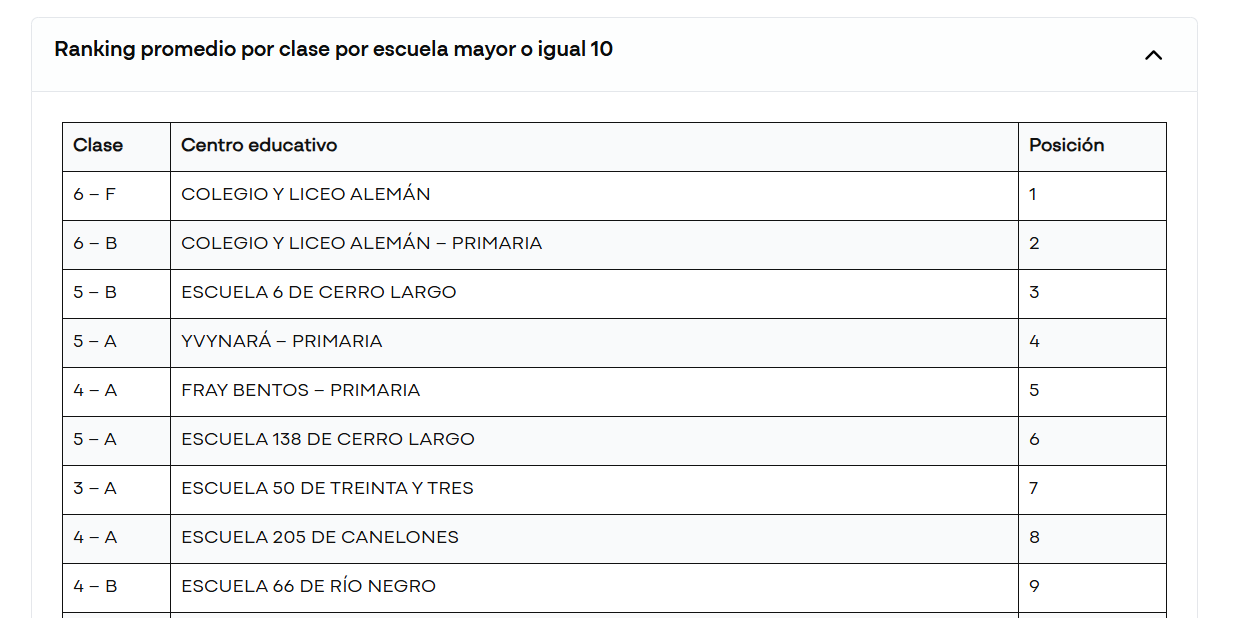This screenshot has width=1245, height=618.
Task: Click the '6 – F' class cell
Action: pyautogui.click(x=95, y=194)
